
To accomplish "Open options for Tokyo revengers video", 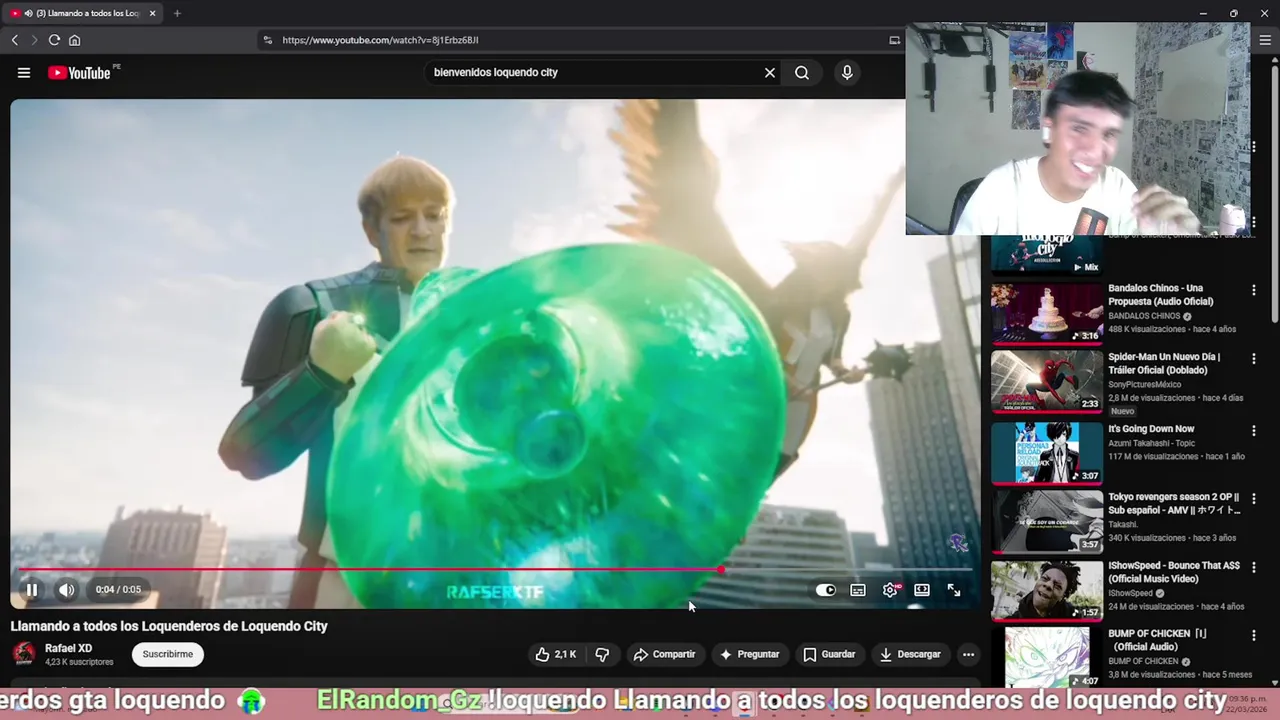I will [x=1253, y=498].
